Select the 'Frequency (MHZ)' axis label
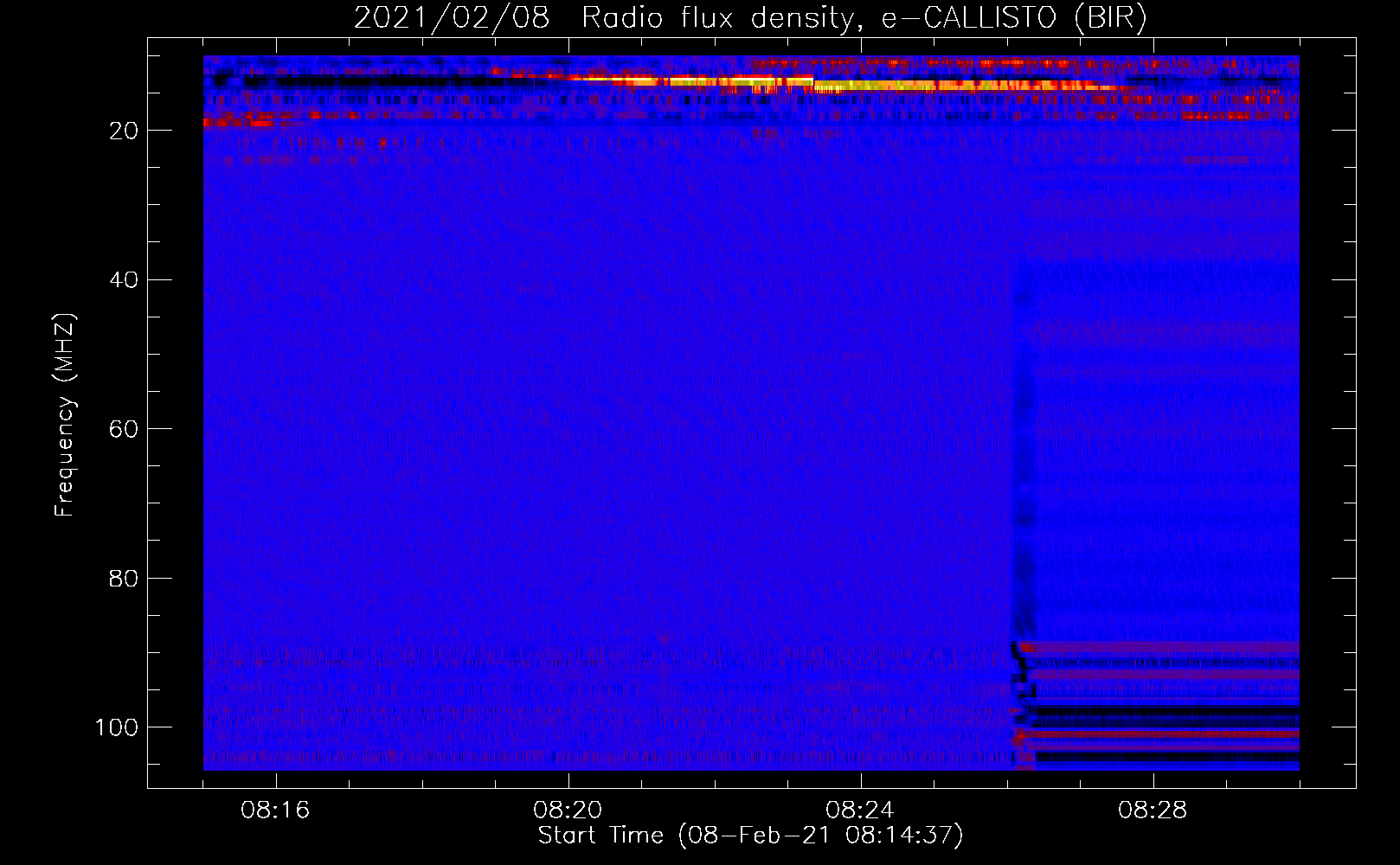Image resolution: width=1400 pixels, height=865 pixels. (65, 415)
